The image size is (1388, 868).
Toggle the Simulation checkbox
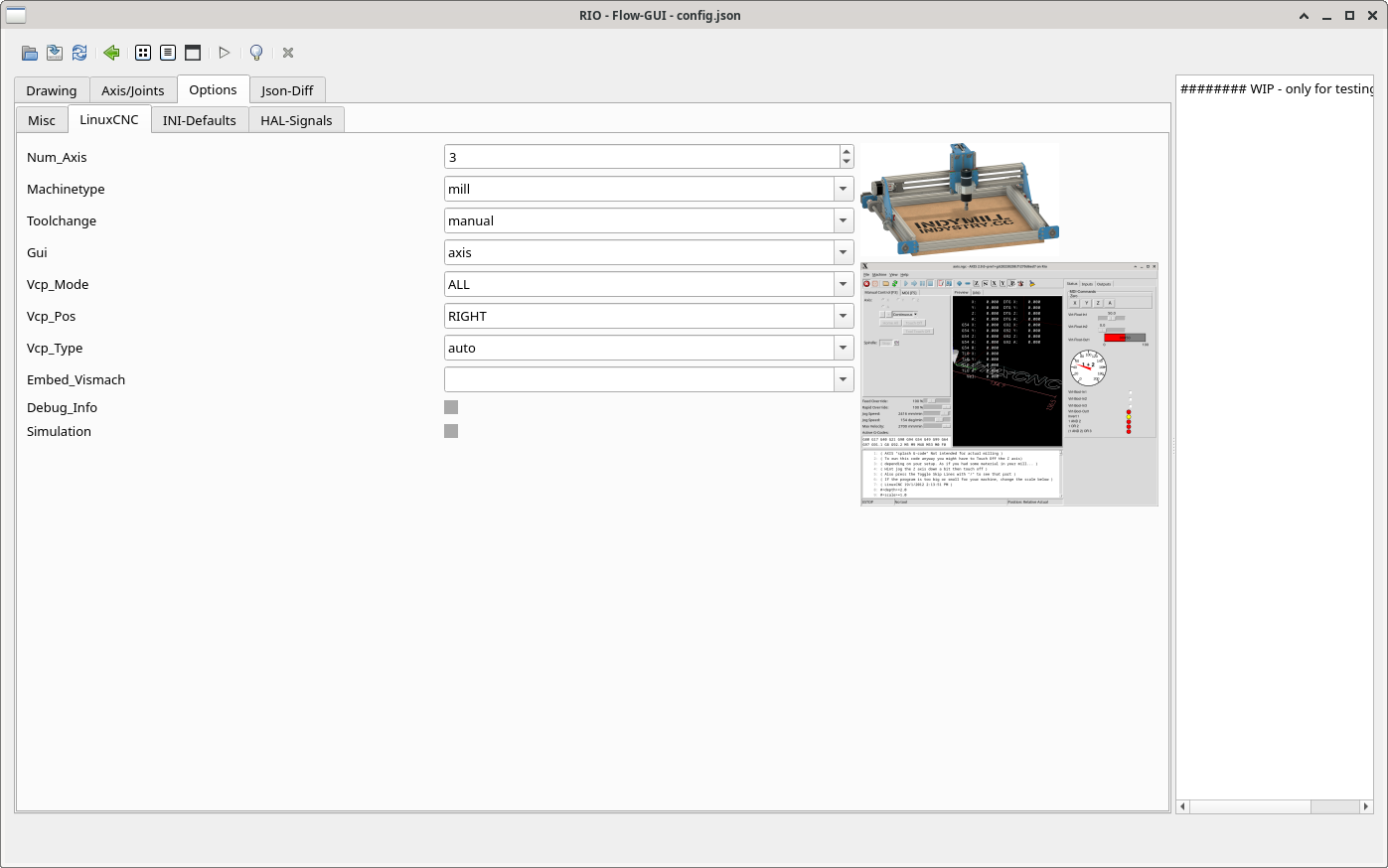pos(451,431)
